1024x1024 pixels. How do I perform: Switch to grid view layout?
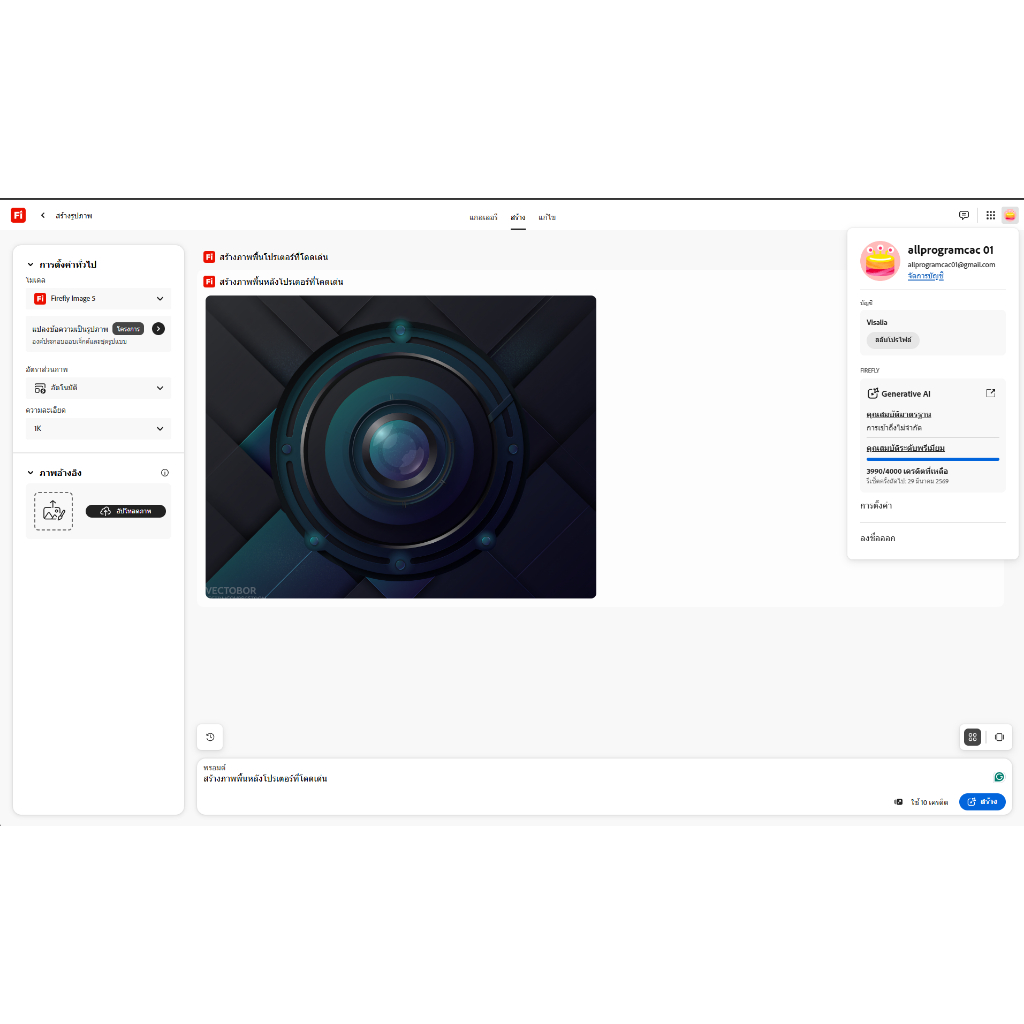972,737
